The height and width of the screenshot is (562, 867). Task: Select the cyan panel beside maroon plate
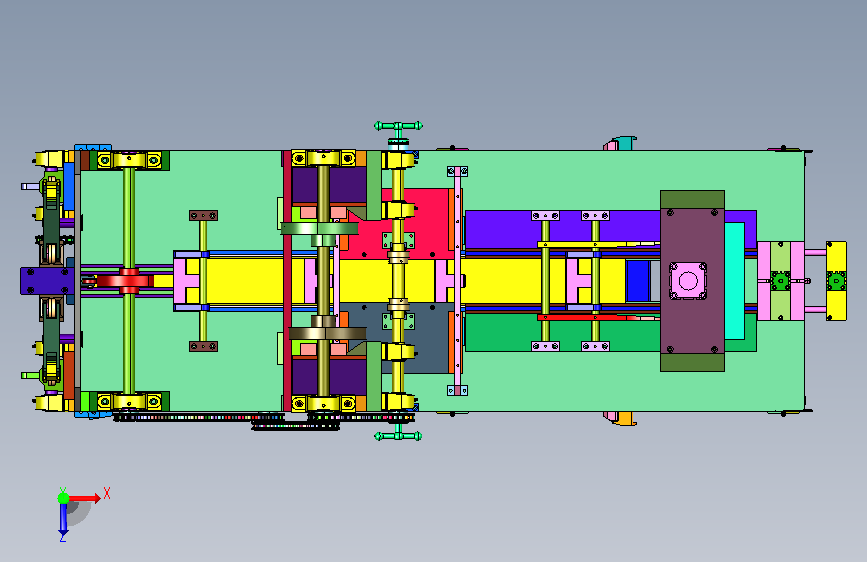pyautogui.click(x=734, y=280)
